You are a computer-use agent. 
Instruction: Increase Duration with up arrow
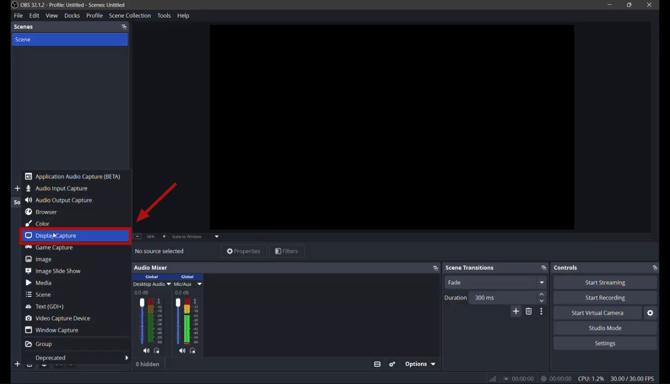click(x=541, y=294)
